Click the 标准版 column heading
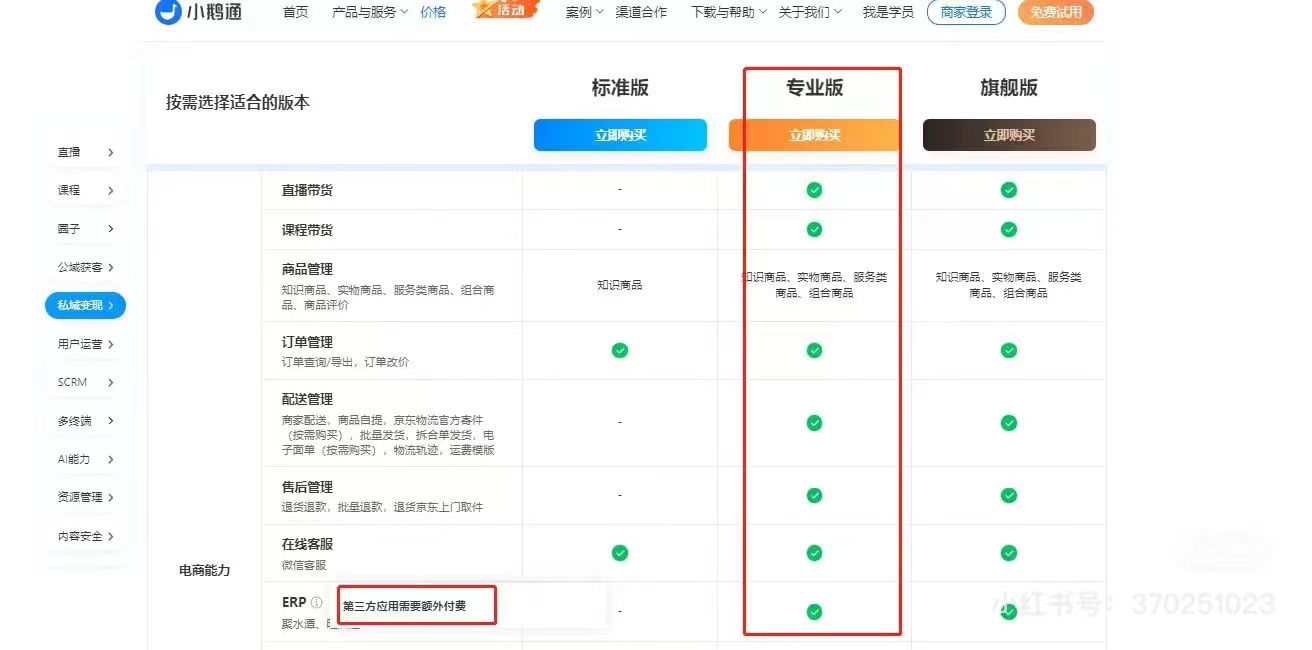Screen dimensions: 1312x650 pos(620,87)
